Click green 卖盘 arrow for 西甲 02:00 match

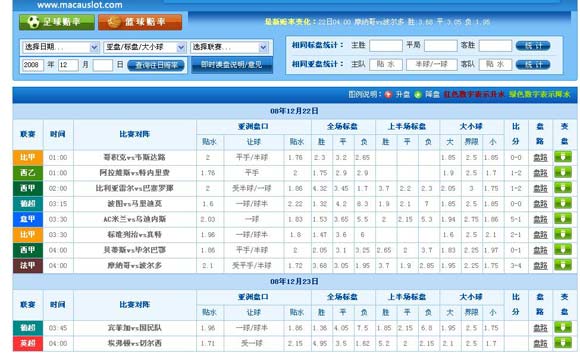coord(563,188)
